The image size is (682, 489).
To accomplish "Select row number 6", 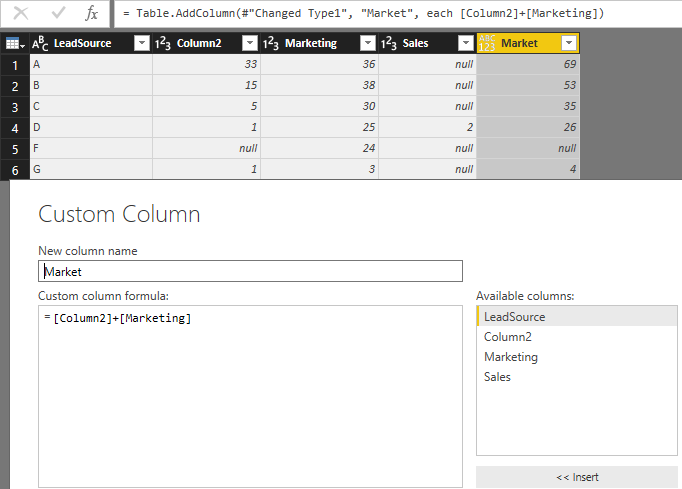I will (x=15, y=170).
